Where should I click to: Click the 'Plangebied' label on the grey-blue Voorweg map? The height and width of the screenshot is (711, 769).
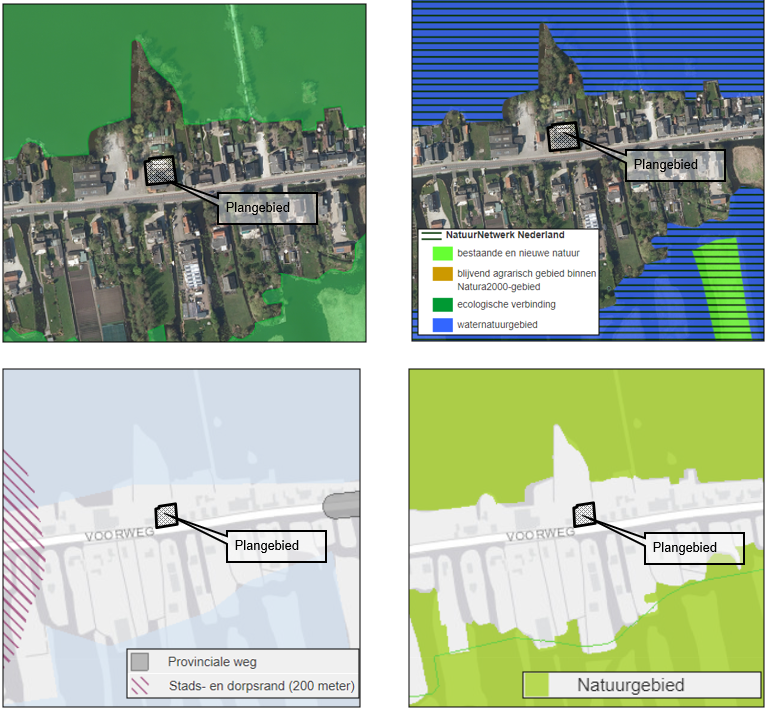click(x=276, y=546)
